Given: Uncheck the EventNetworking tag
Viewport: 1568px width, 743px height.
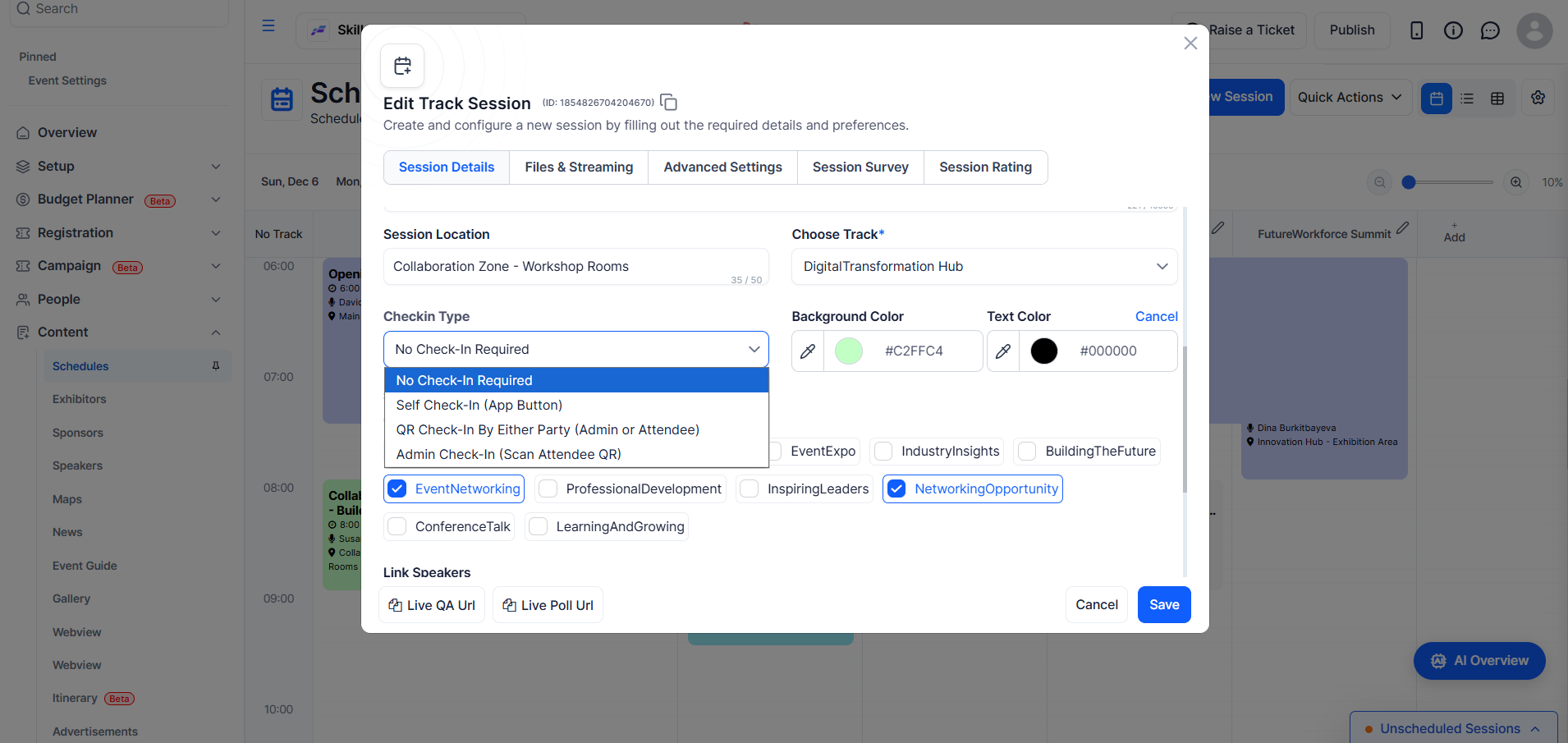Looking at the screenshot, I should click(397, 489).
